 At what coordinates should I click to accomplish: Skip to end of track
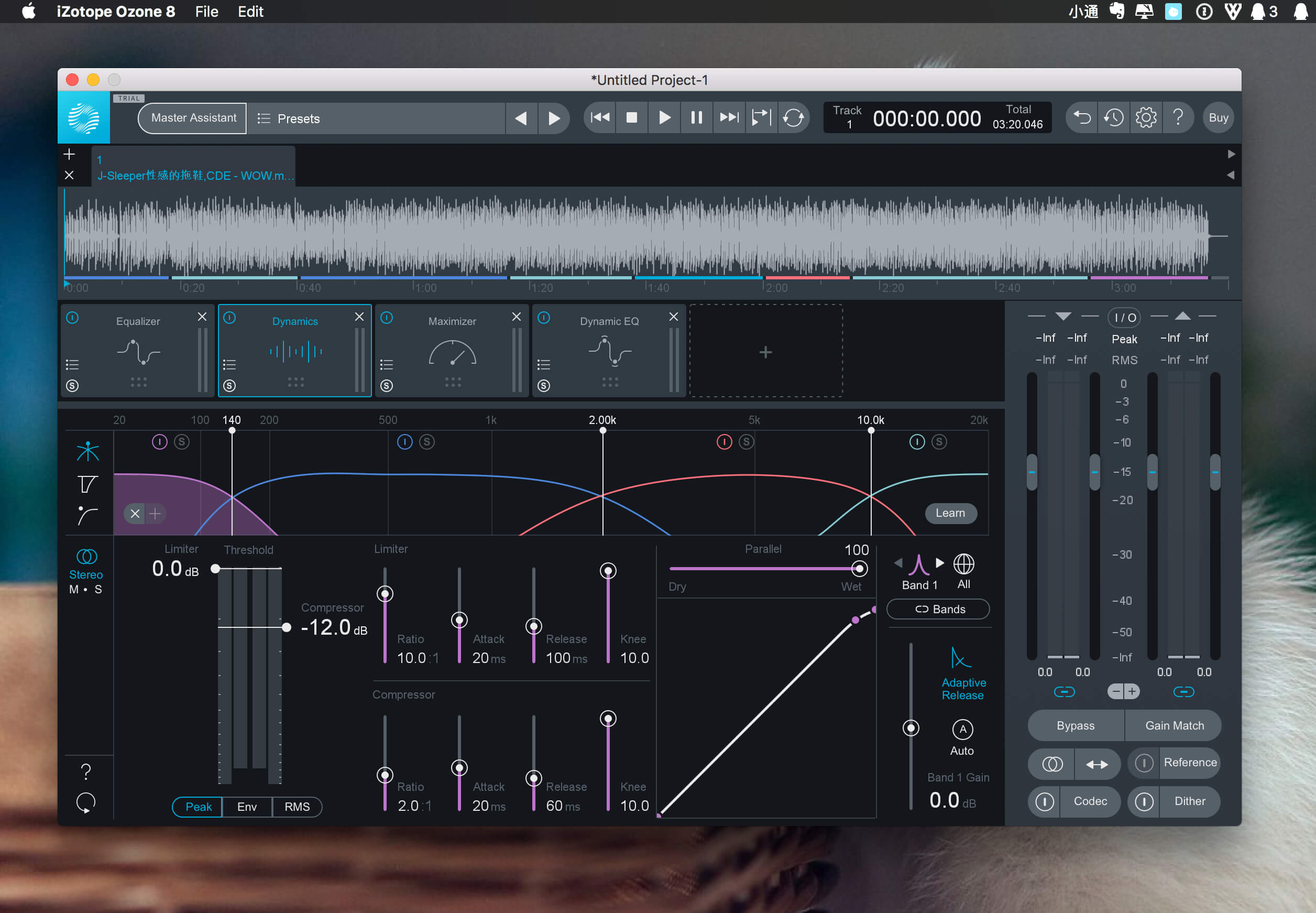pyautogui.click(x=729, y=118)
